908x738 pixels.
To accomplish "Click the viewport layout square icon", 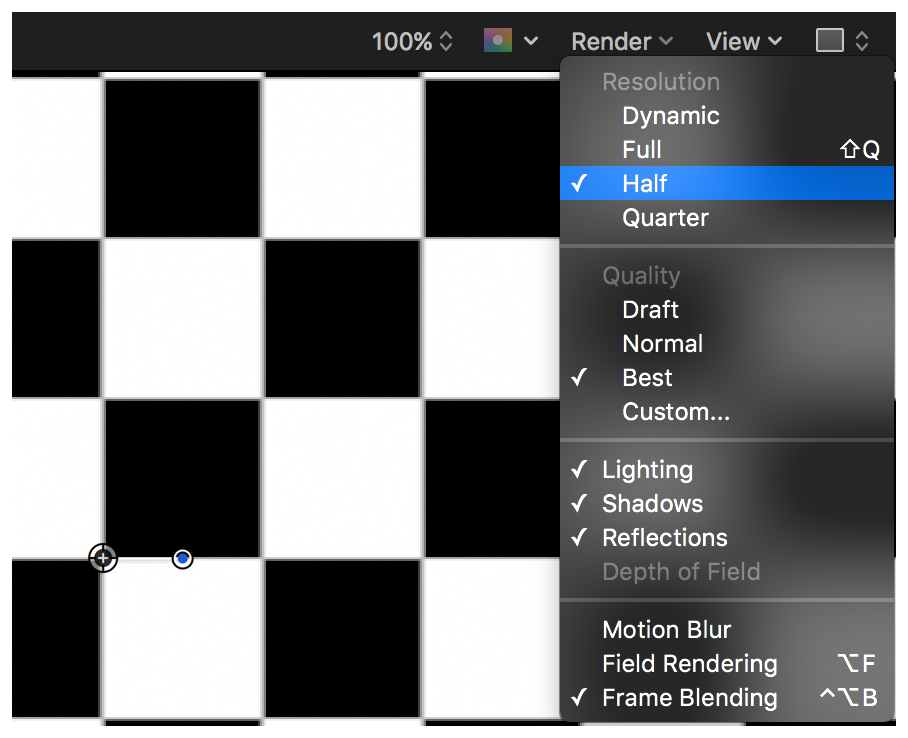I will click(x=830, y=41).
